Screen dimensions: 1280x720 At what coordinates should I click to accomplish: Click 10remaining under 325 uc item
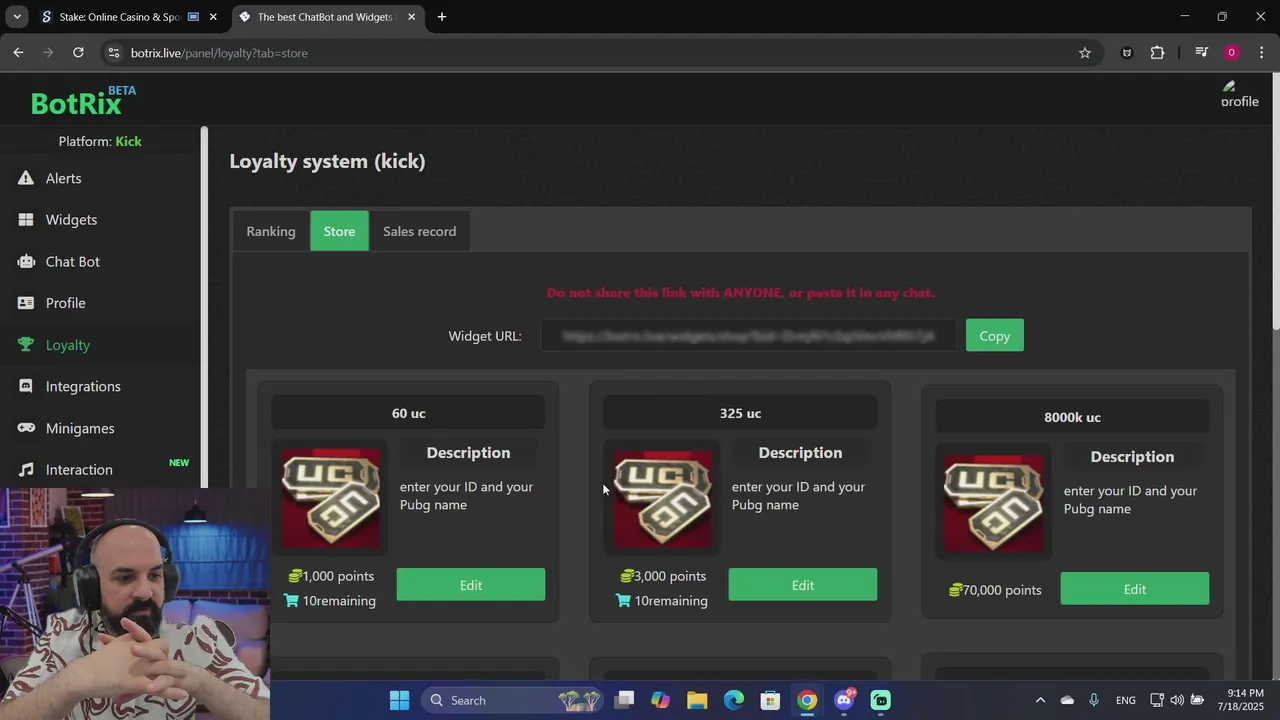[662, 601]
